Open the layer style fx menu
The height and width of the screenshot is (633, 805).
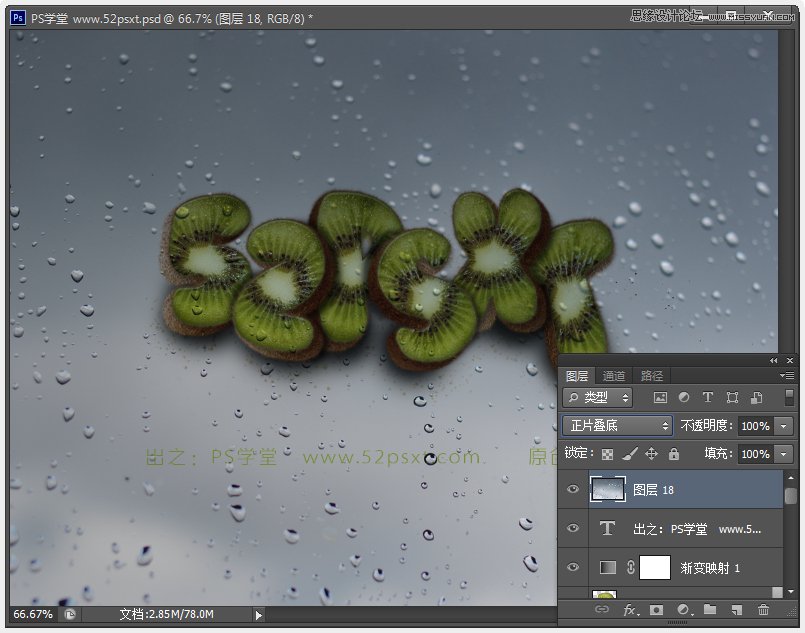click(x=630, y=609)
